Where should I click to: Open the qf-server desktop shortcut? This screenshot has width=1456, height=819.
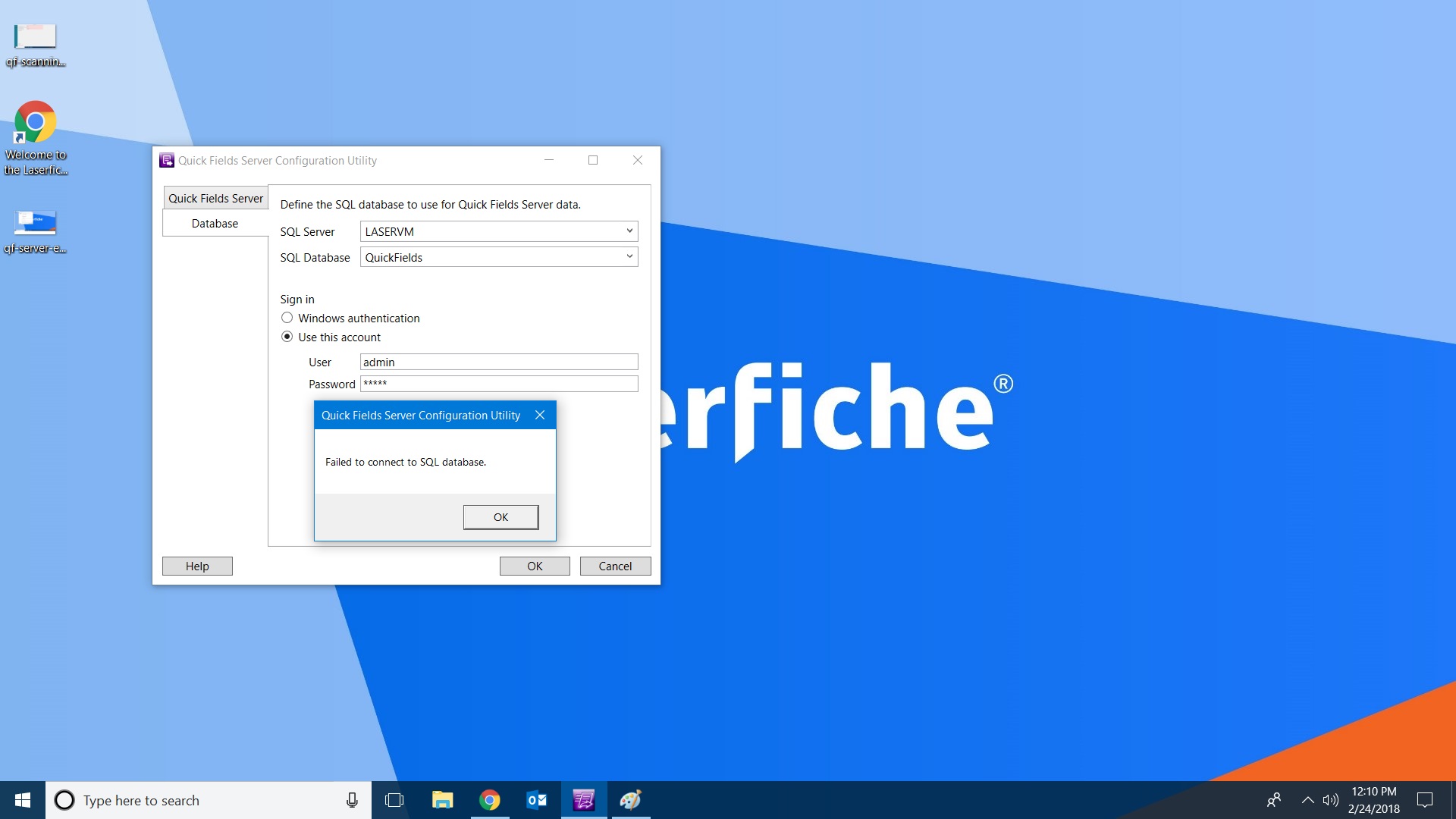pyautogui.click(x=35, y=231)
